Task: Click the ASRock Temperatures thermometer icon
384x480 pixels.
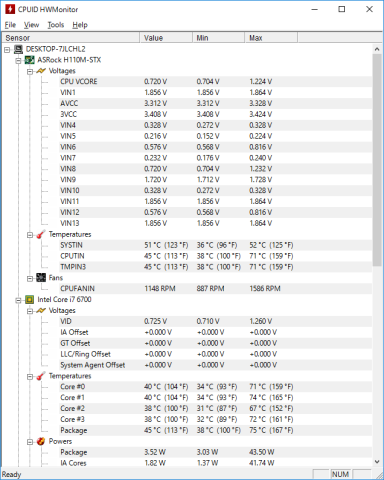Action: point(41,234)
